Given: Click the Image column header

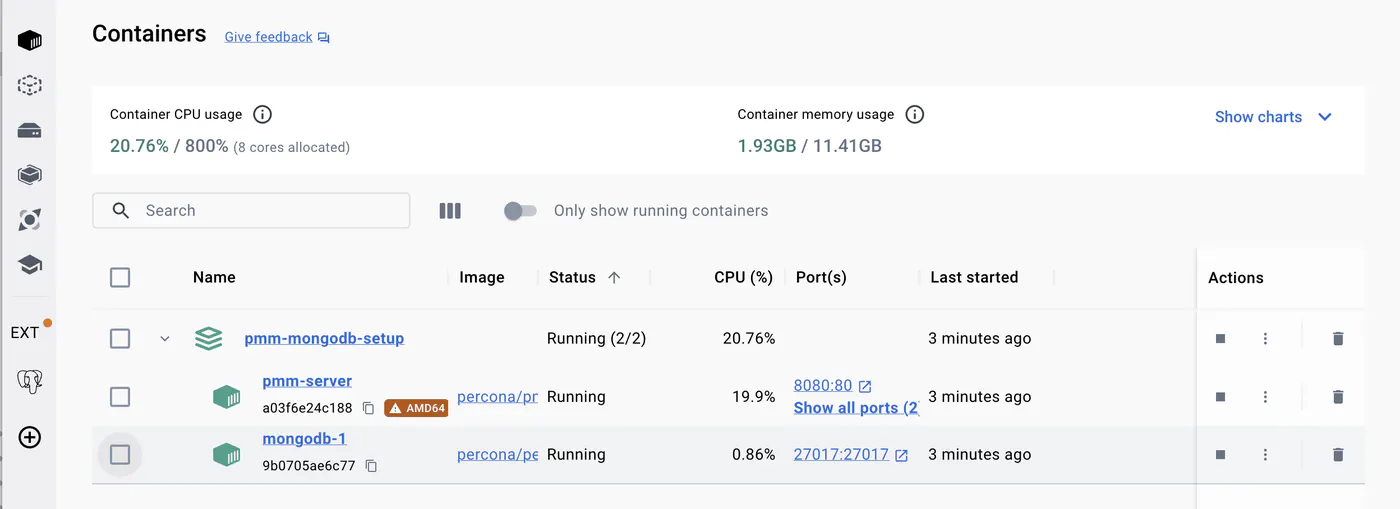Looking at the screenshot, I should click(482, 278).
